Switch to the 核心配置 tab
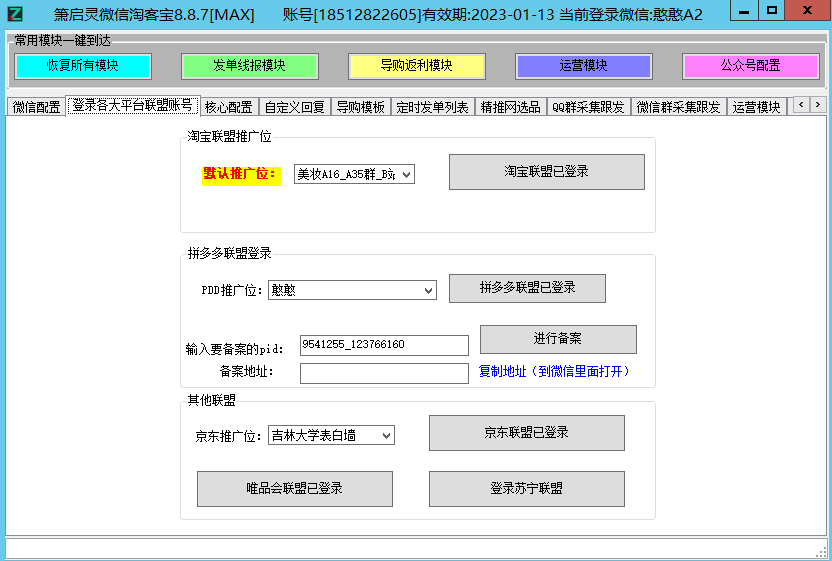This screenshot has width=832, height=561. pyautogui.click(x=229, y=107)
